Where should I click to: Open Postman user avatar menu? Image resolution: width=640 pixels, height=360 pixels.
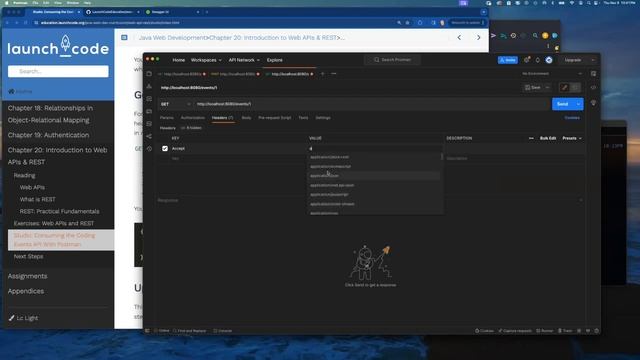pyautogui.click(x=549, y=60)
